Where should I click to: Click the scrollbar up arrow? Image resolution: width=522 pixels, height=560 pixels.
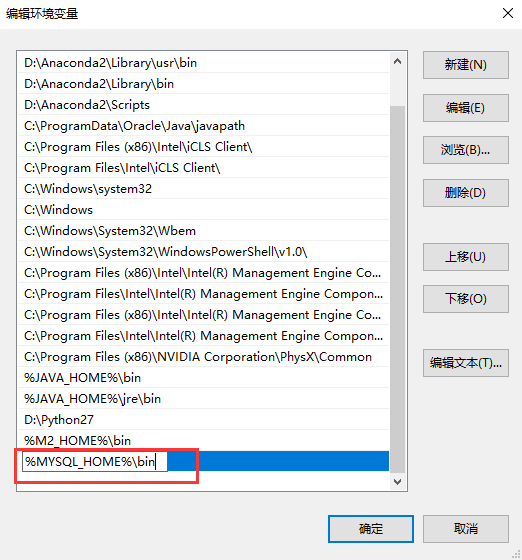click(397, 61)
